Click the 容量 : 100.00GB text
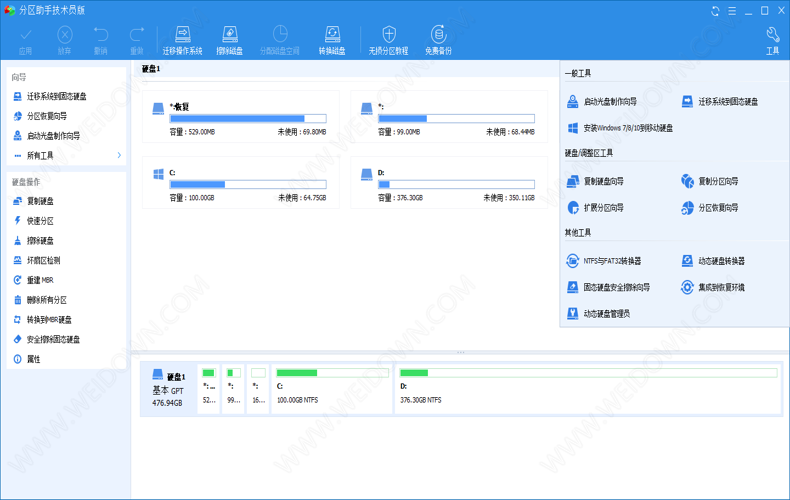Image resolution: width=790 pixels, height=500 pixels. tap(192, 198)
